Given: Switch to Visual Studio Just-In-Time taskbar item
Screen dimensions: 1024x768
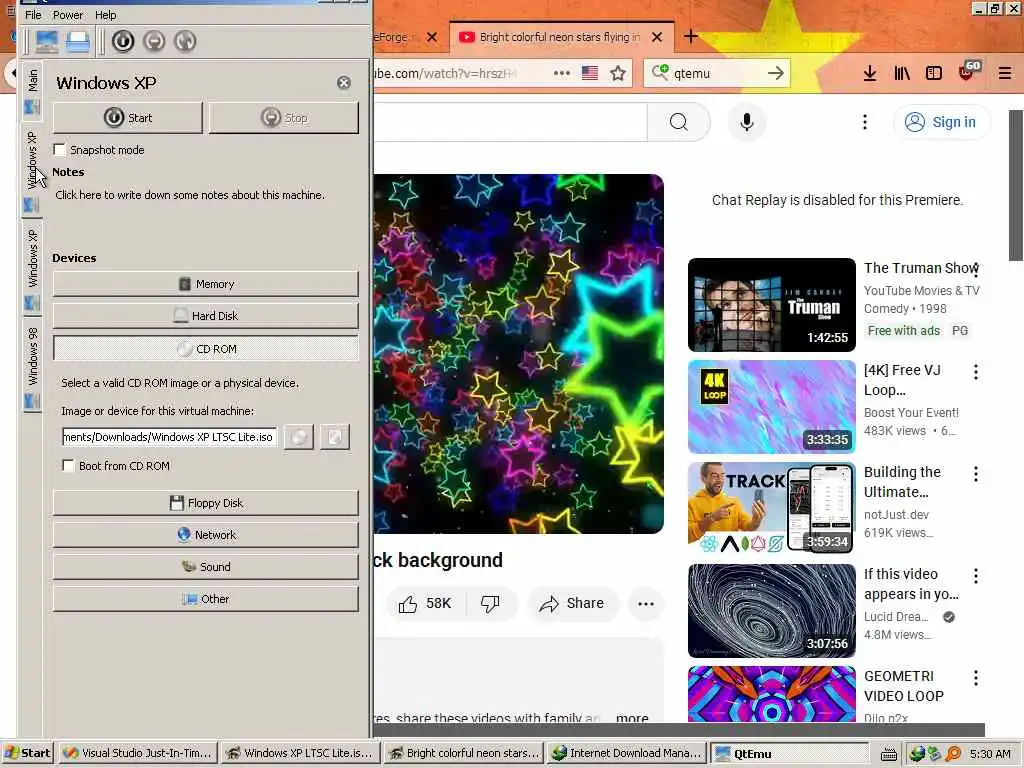Looking at the screenshot, I should click(x=138, y=753).
